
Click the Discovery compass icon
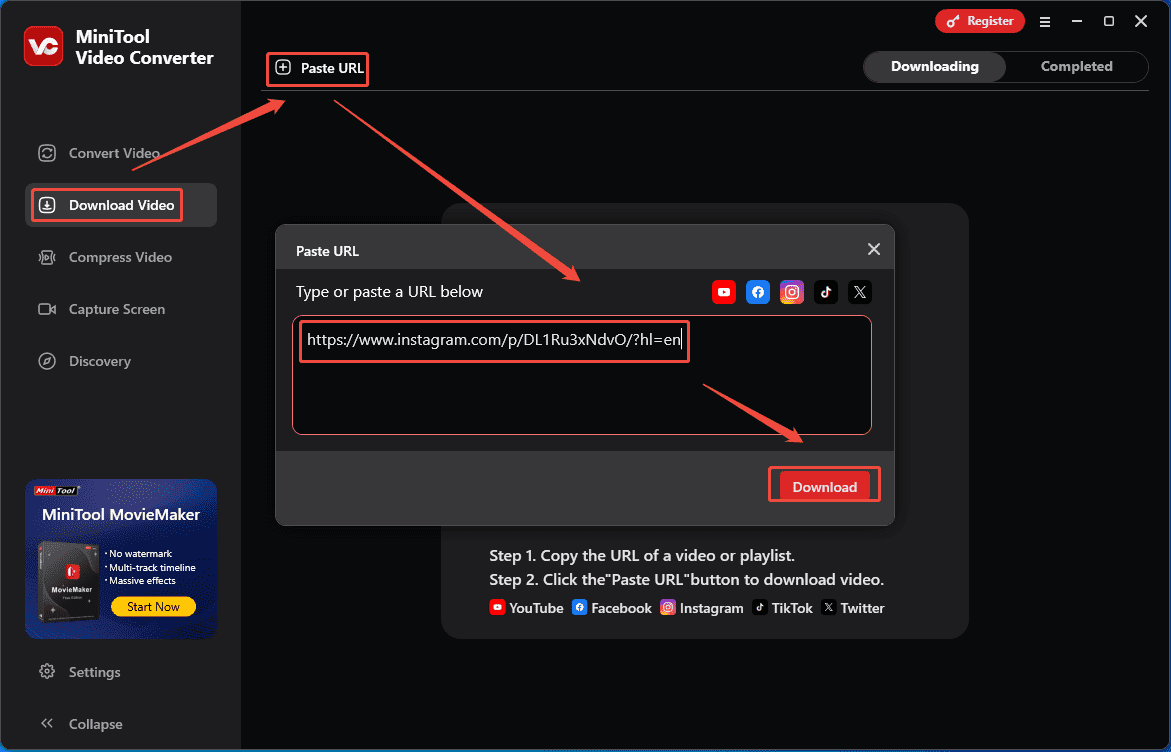pos(47,361)
